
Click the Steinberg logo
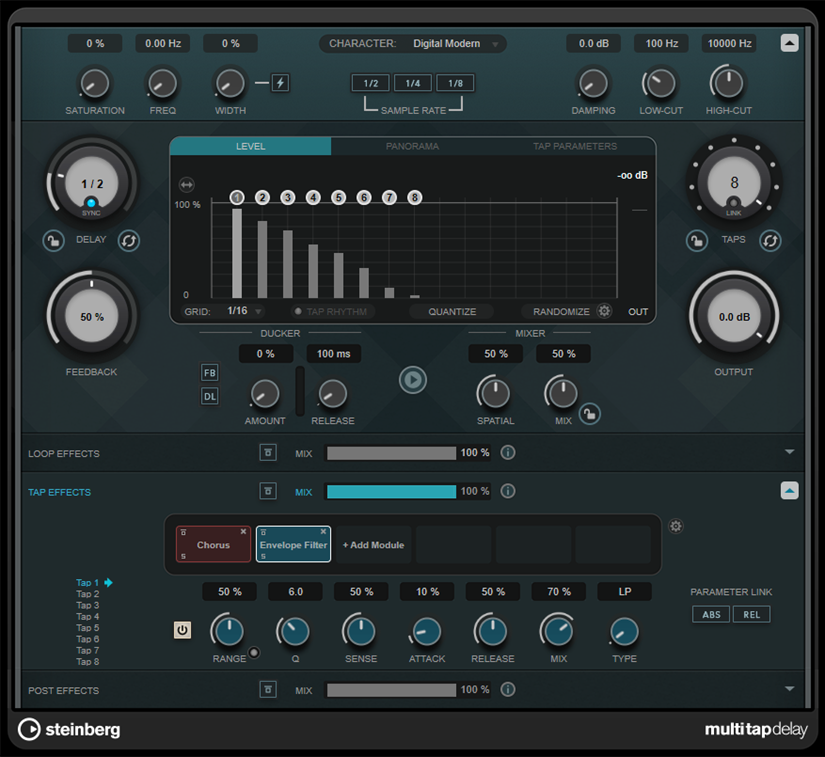click(x=69, y=730)
